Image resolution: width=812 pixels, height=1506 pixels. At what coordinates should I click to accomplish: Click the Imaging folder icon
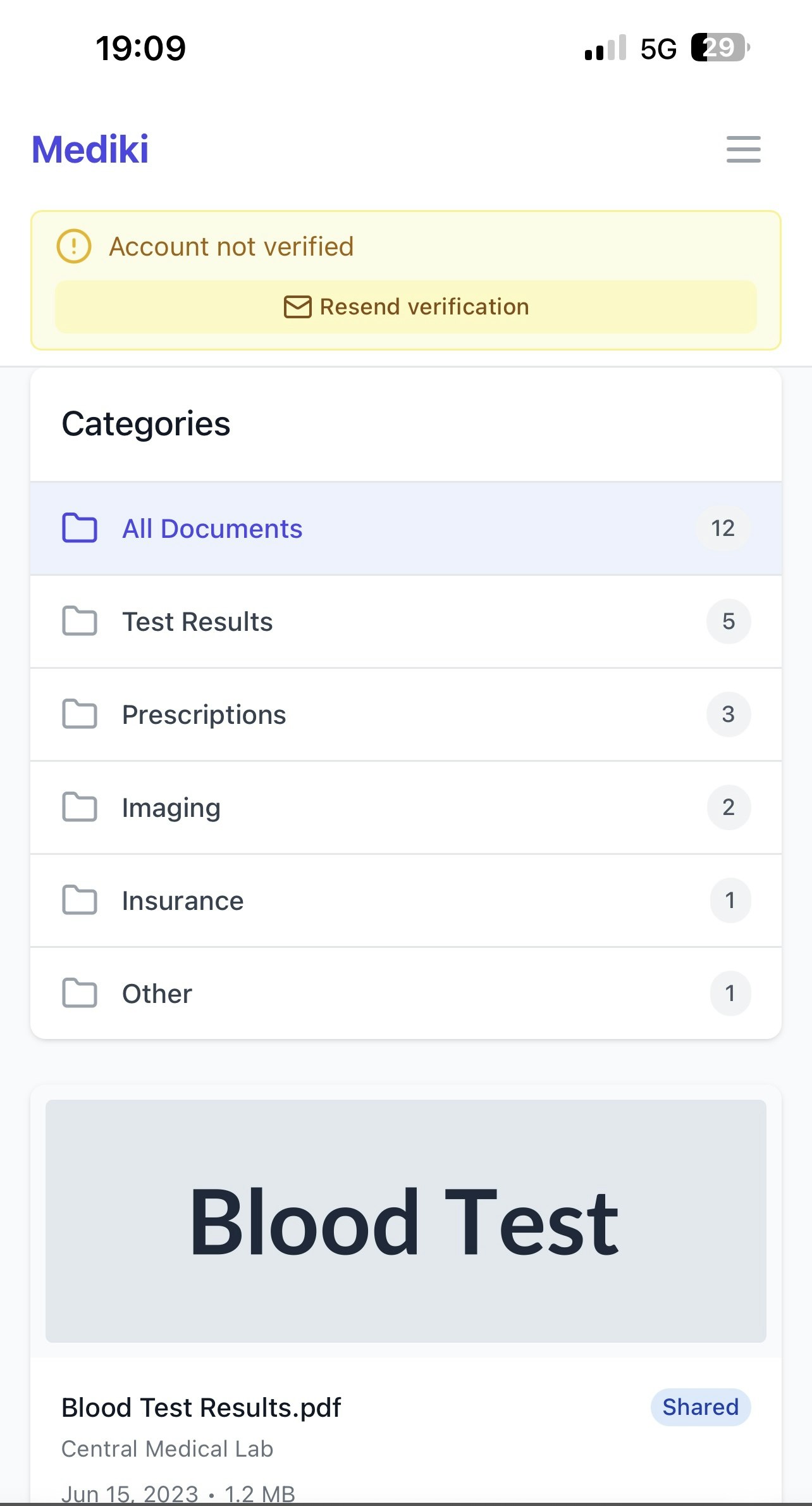(x=80, y=807)
